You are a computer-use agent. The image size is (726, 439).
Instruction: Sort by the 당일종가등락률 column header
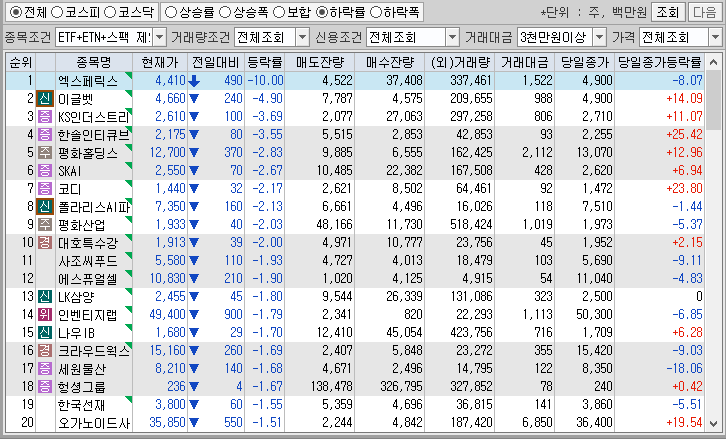click(660, 62)
